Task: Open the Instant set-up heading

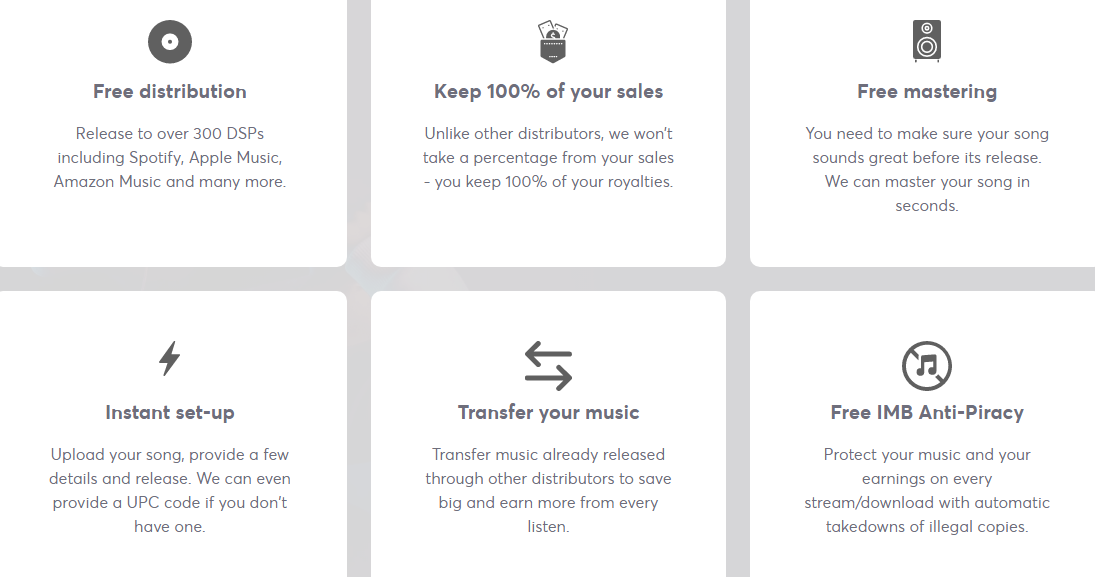Action: coord(170,413)
